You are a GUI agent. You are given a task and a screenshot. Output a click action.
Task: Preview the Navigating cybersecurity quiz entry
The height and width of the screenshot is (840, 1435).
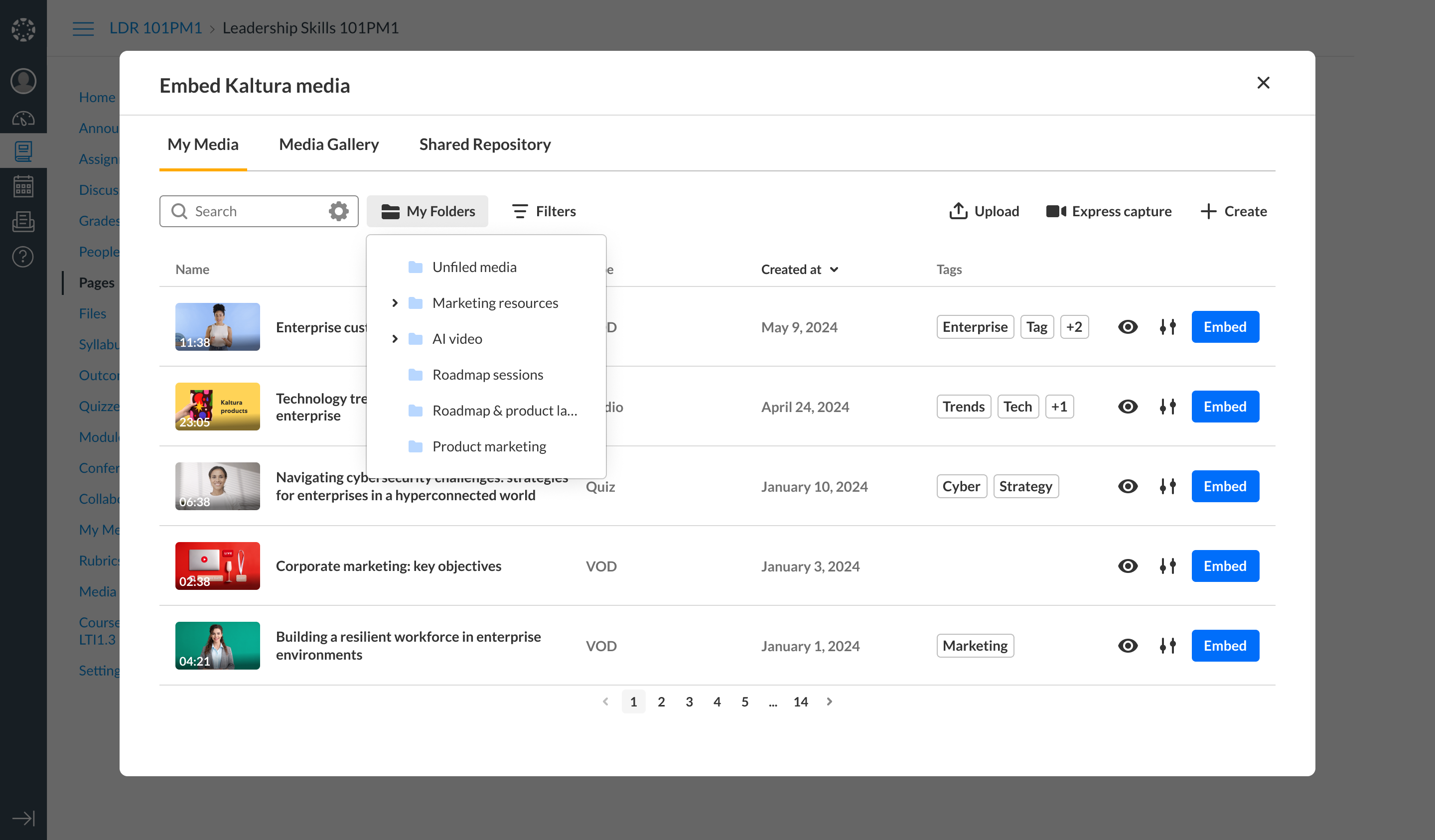pyautogui.click(x=1128, y=486)
